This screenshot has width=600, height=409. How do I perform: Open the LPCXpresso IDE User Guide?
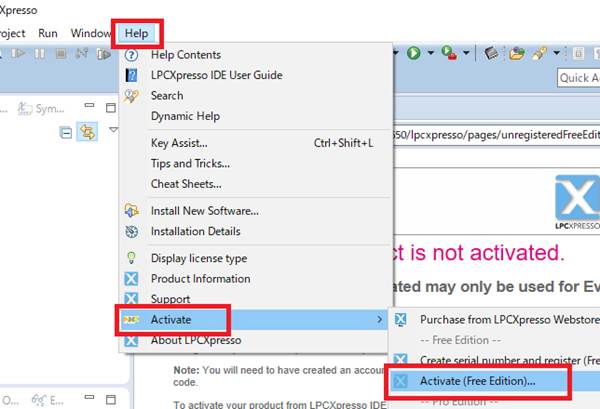216,75
